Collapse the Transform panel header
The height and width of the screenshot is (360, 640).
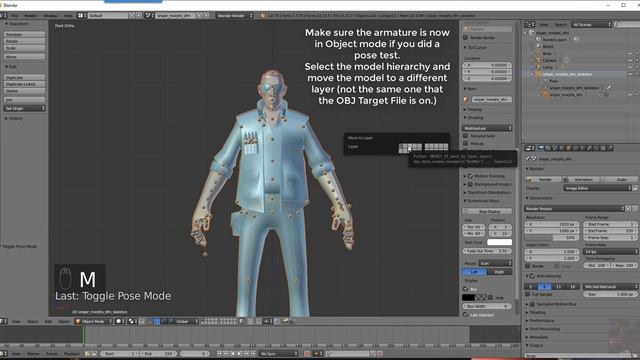[x=18, y=24]
